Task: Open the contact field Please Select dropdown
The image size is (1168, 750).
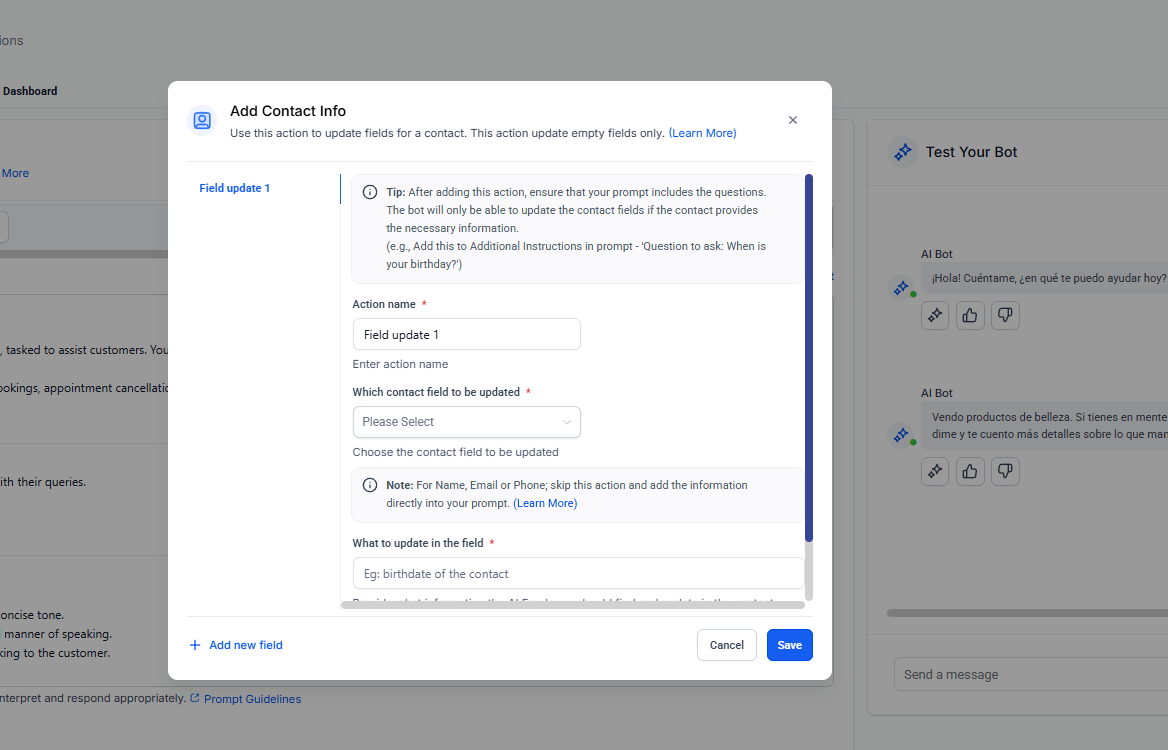Action: pos(466,422)
